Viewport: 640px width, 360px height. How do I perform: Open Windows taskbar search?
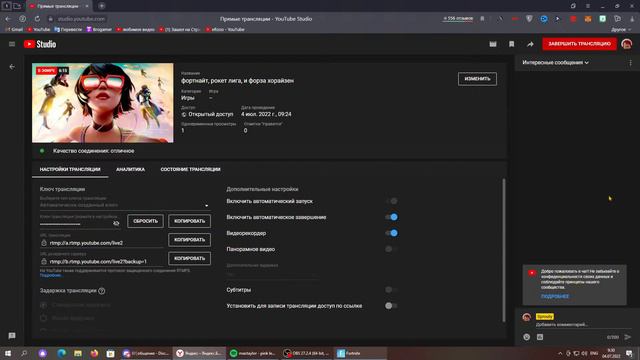pos(24,353)
